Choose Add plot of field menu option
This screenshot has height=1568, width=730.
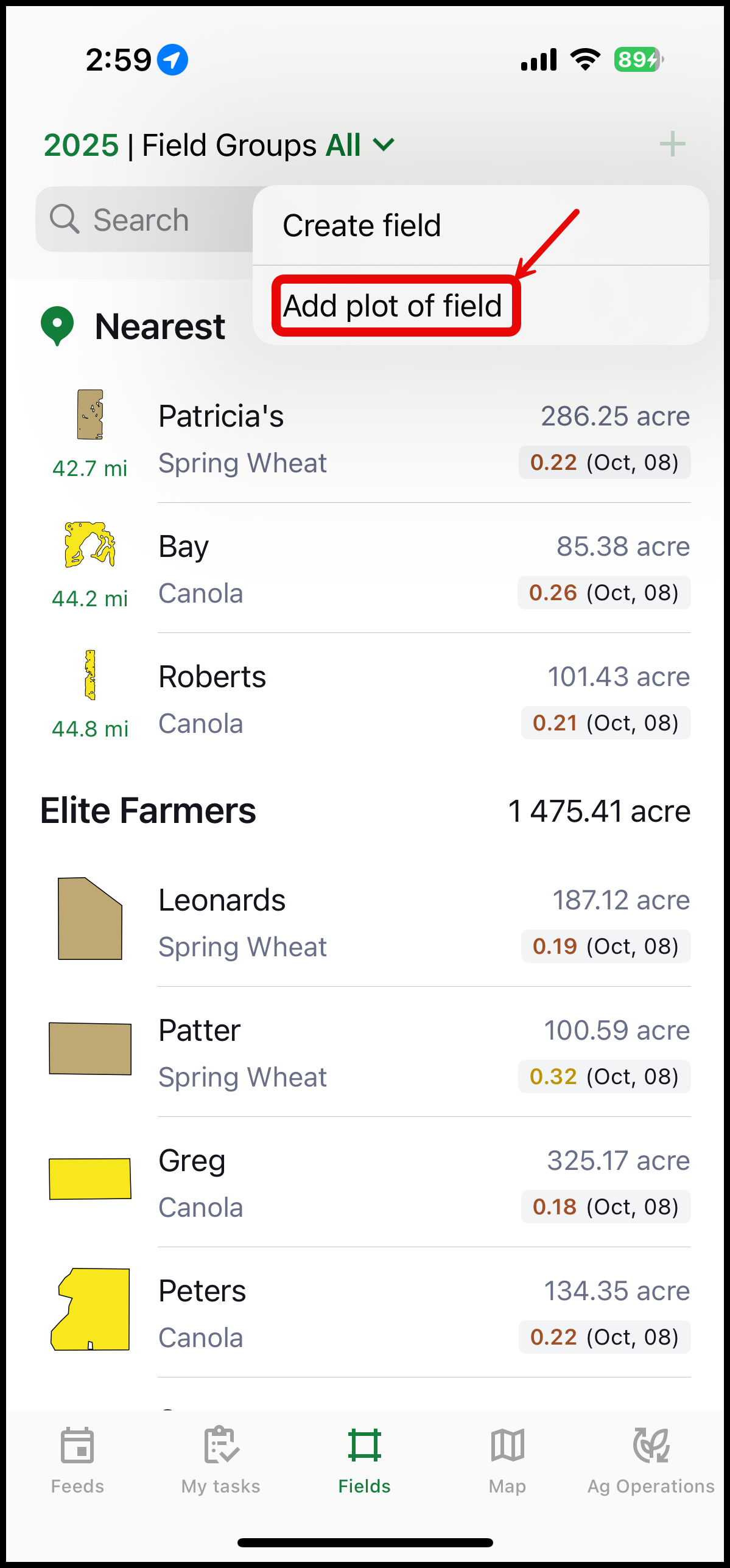point(393,306)
